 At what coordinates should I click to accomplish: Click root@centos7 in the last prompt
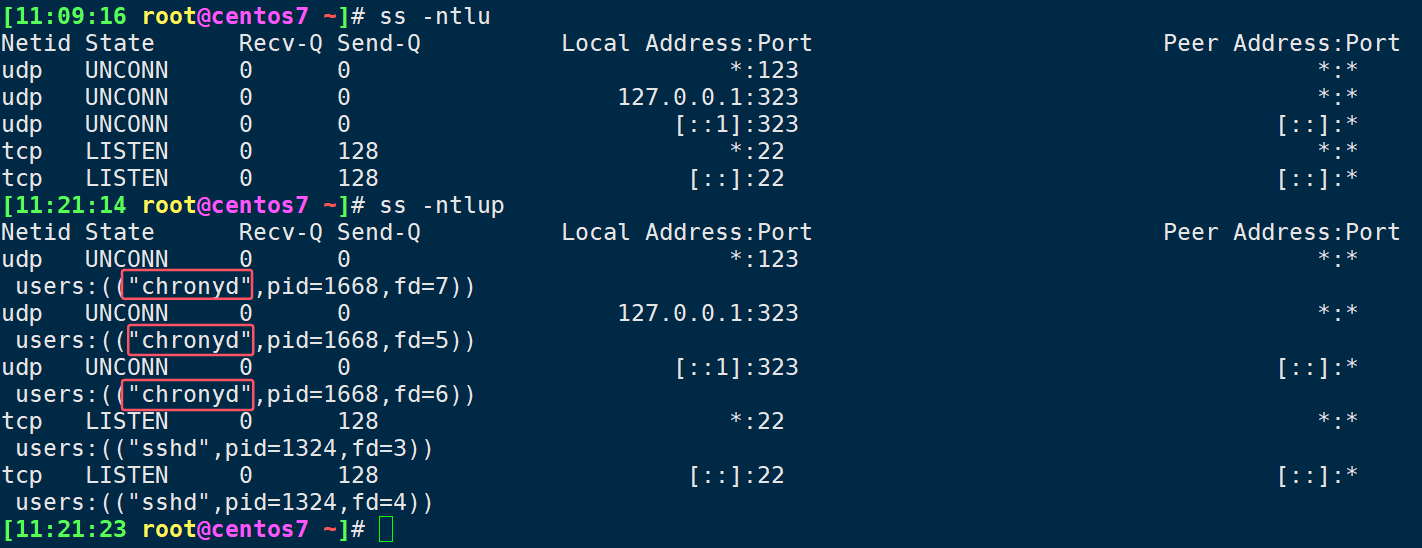pos(225,529)
